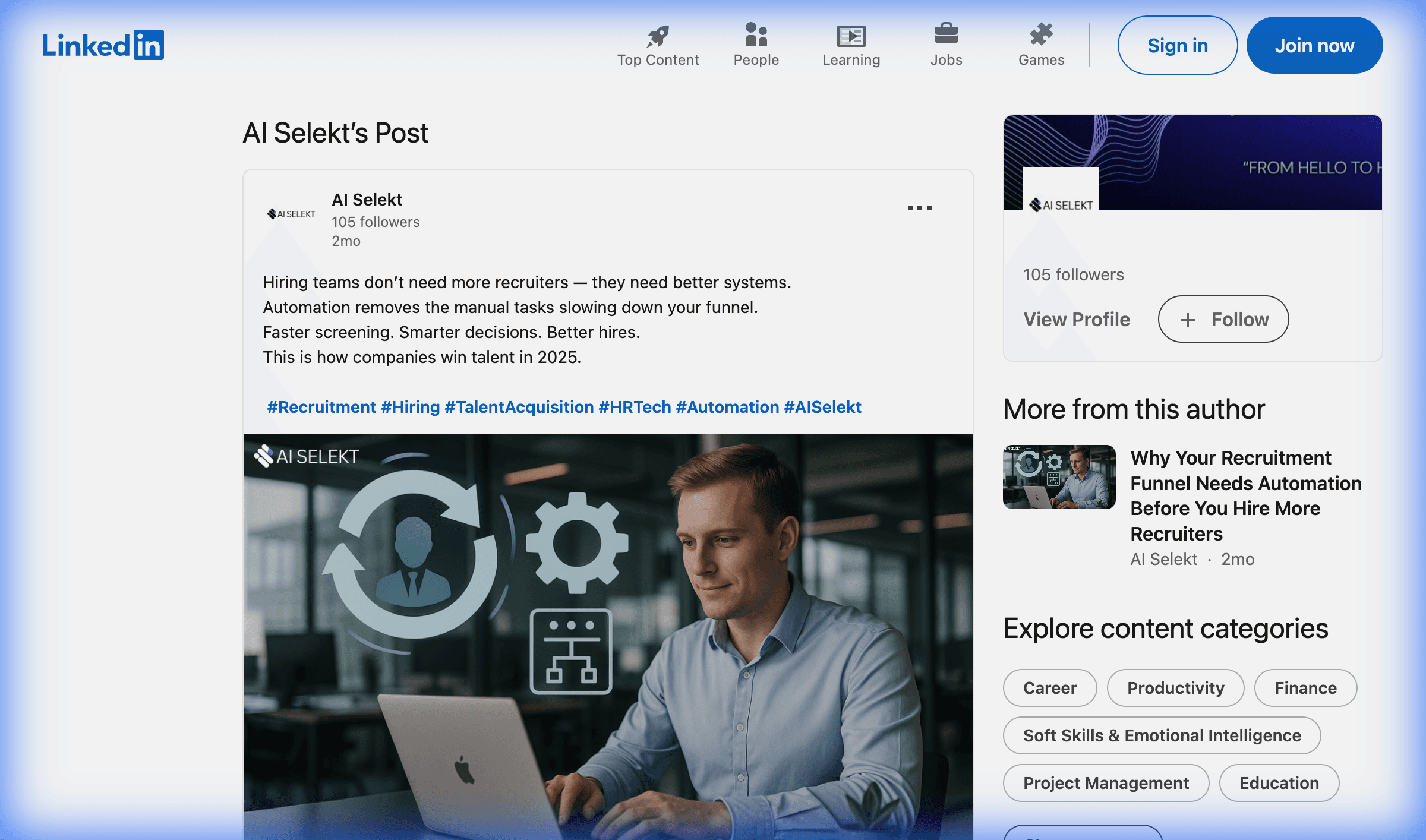Open the post's three-dot options menu
The image size is (1426, 840).
pos(919,208)
